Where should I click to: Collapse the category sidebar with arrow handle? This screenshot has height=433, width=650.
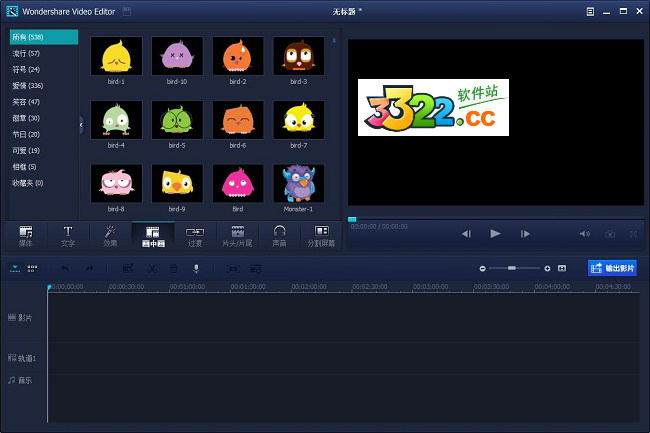coord(81,125)
